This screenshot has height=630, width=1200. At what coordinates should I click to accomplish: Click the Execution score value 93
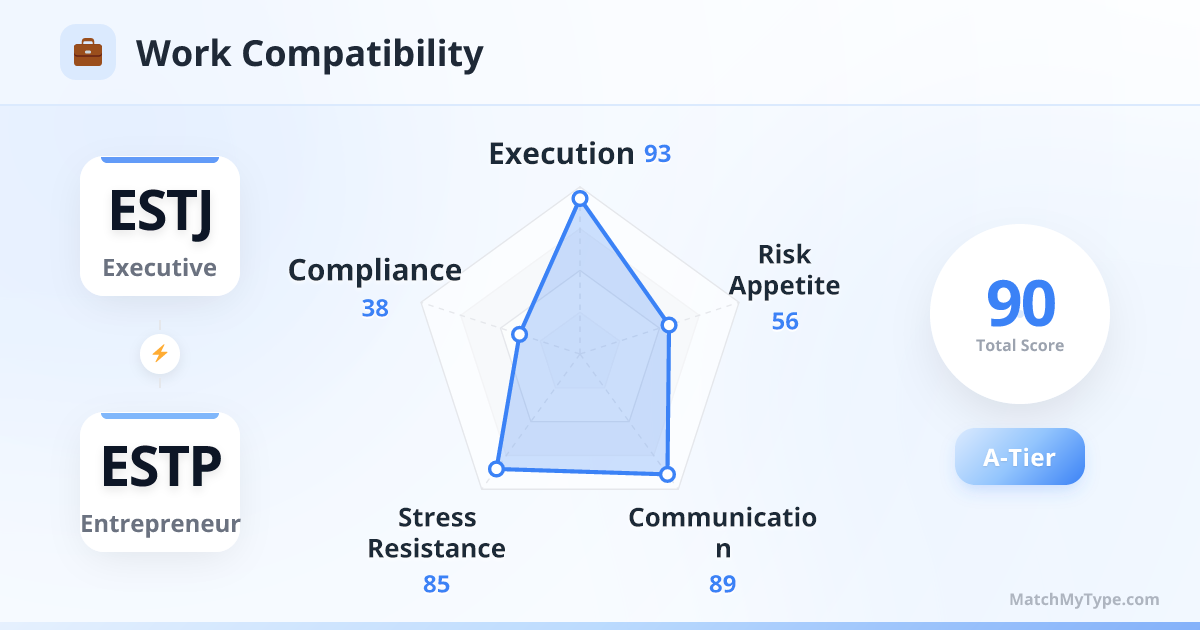[x=657, y=155]
